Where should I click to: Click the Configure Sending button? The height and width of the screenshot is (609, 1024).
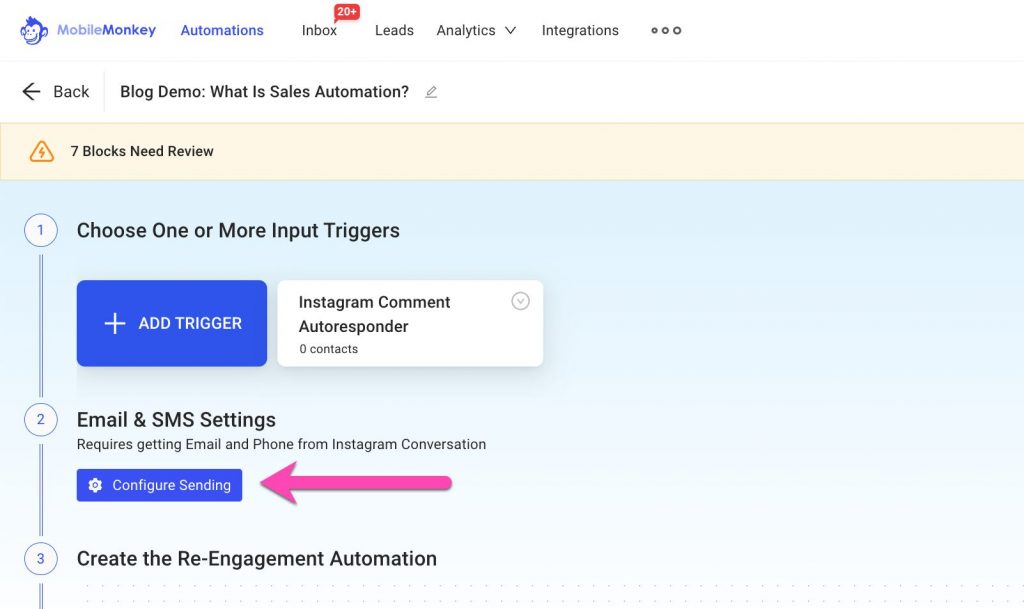[x=159, y=485]
